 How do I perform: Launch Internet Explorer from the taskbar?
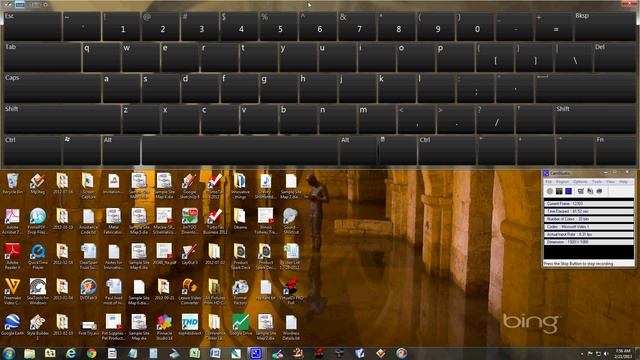(71, 353)
